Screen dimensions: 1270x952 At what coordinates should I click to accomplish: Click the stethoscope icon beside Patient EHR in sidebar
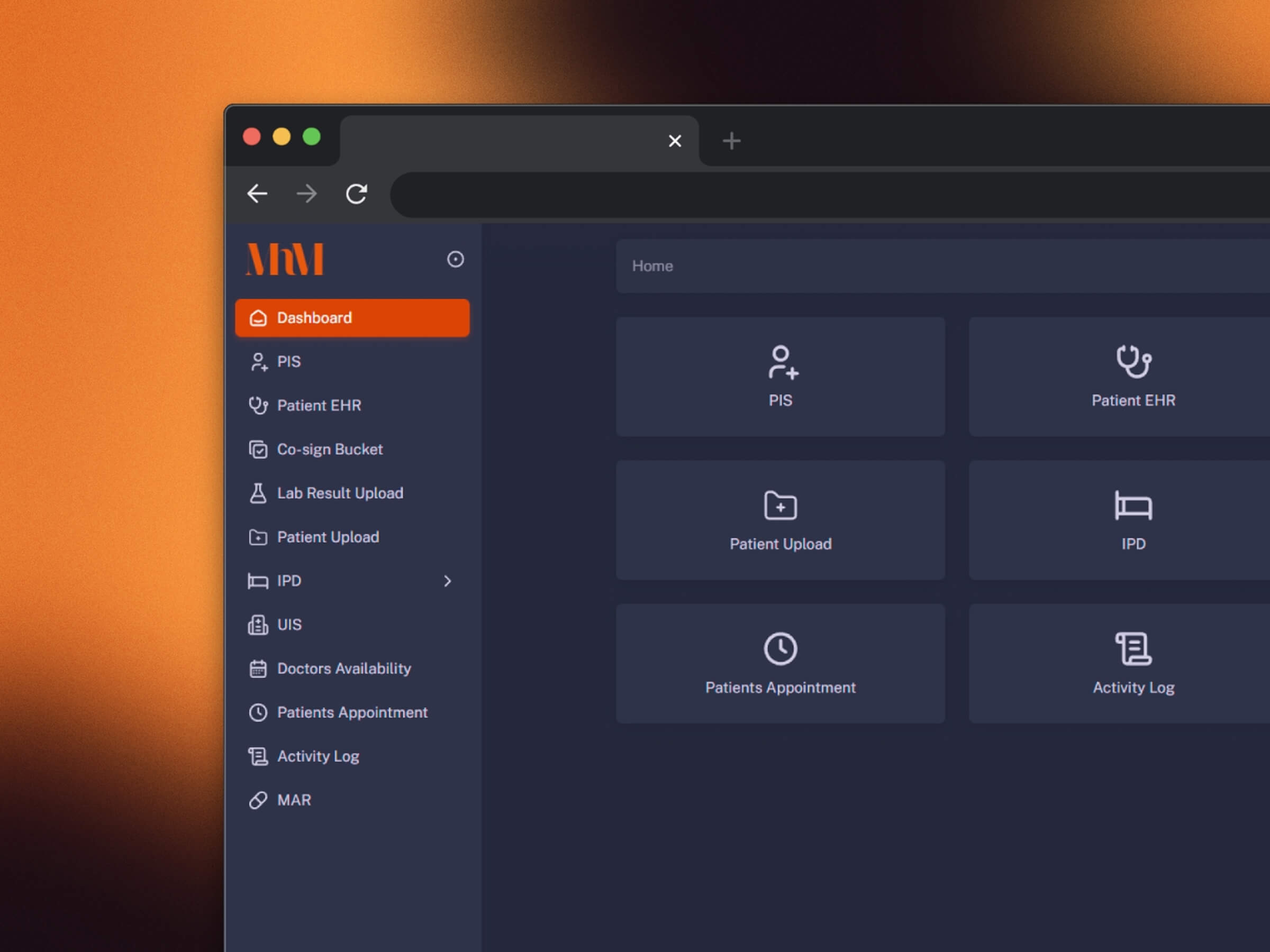[258, 406]
